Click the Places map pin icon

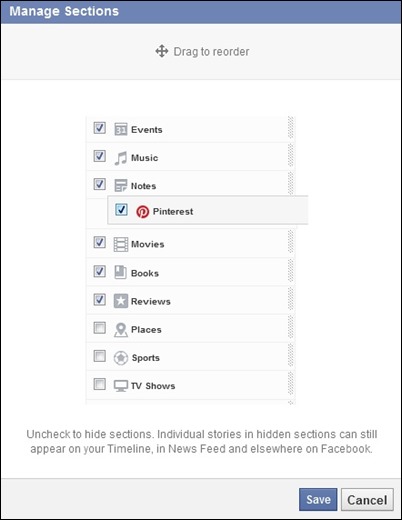pos(121,330)
